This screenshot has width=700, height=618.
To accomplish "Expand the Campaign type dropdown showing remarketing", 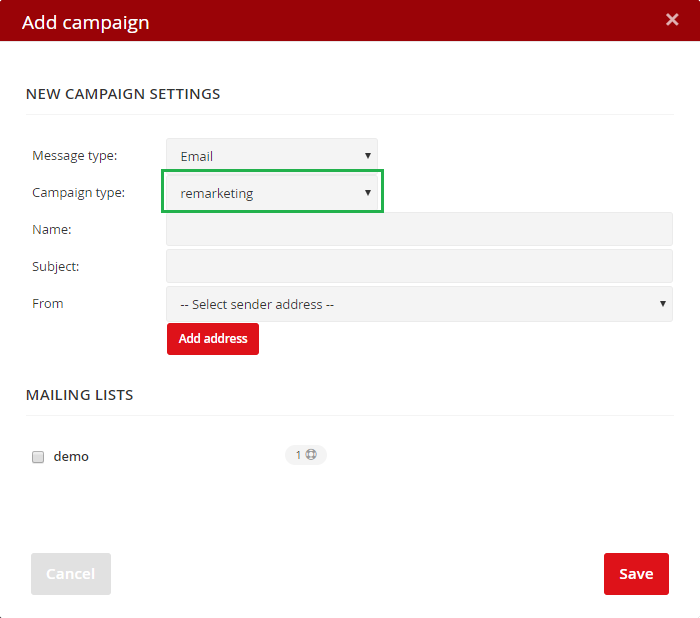I will point(272,193).
